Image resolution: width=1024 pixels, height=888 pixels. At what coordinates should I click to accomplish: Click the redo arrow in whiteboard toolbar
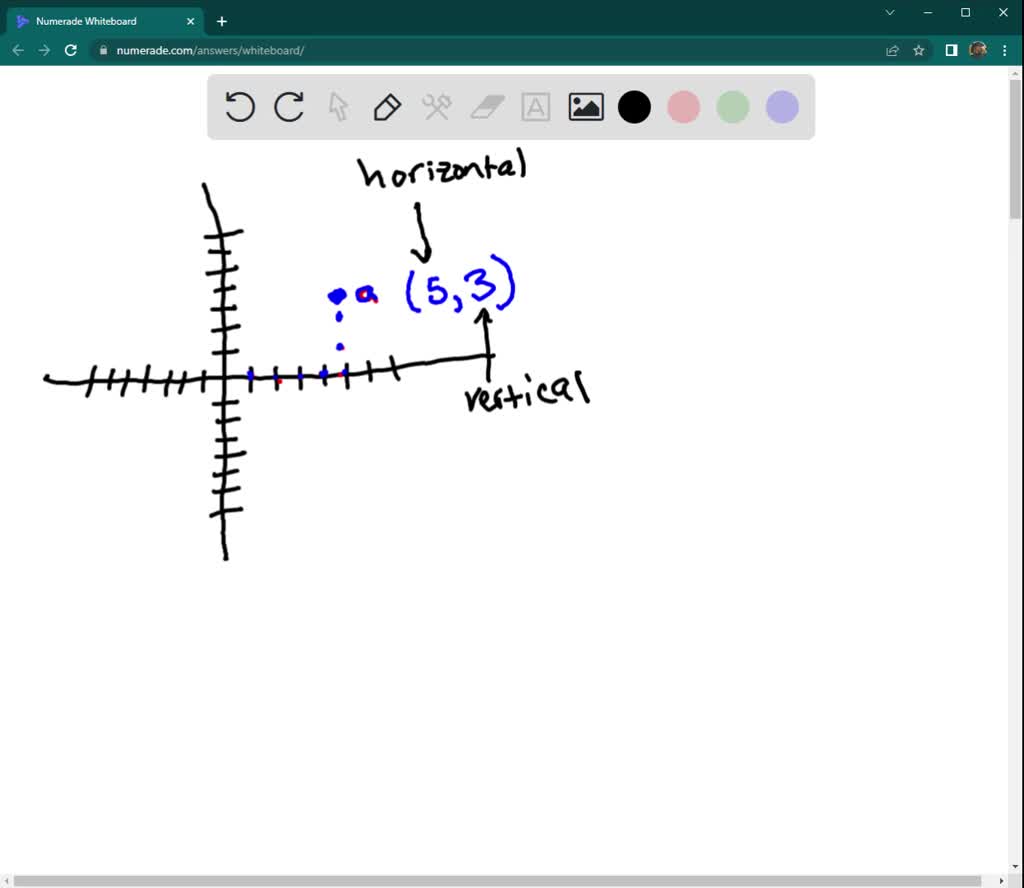289,107
